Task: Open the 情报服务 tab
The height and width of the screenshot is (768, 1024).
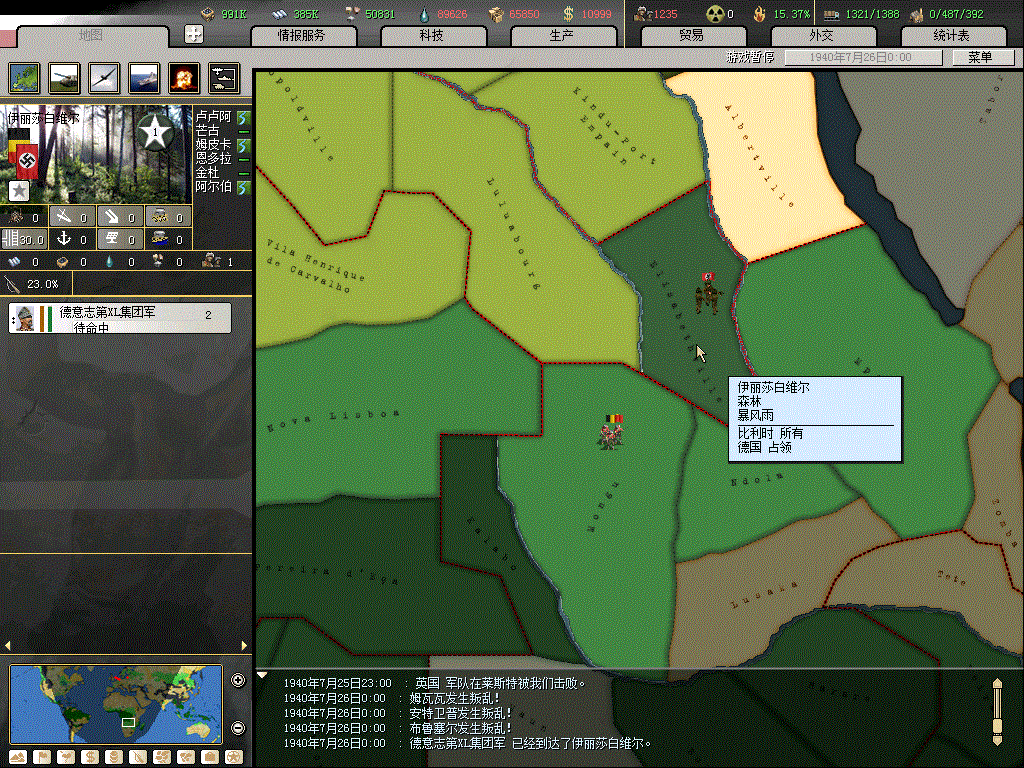Action: (302, 35)
